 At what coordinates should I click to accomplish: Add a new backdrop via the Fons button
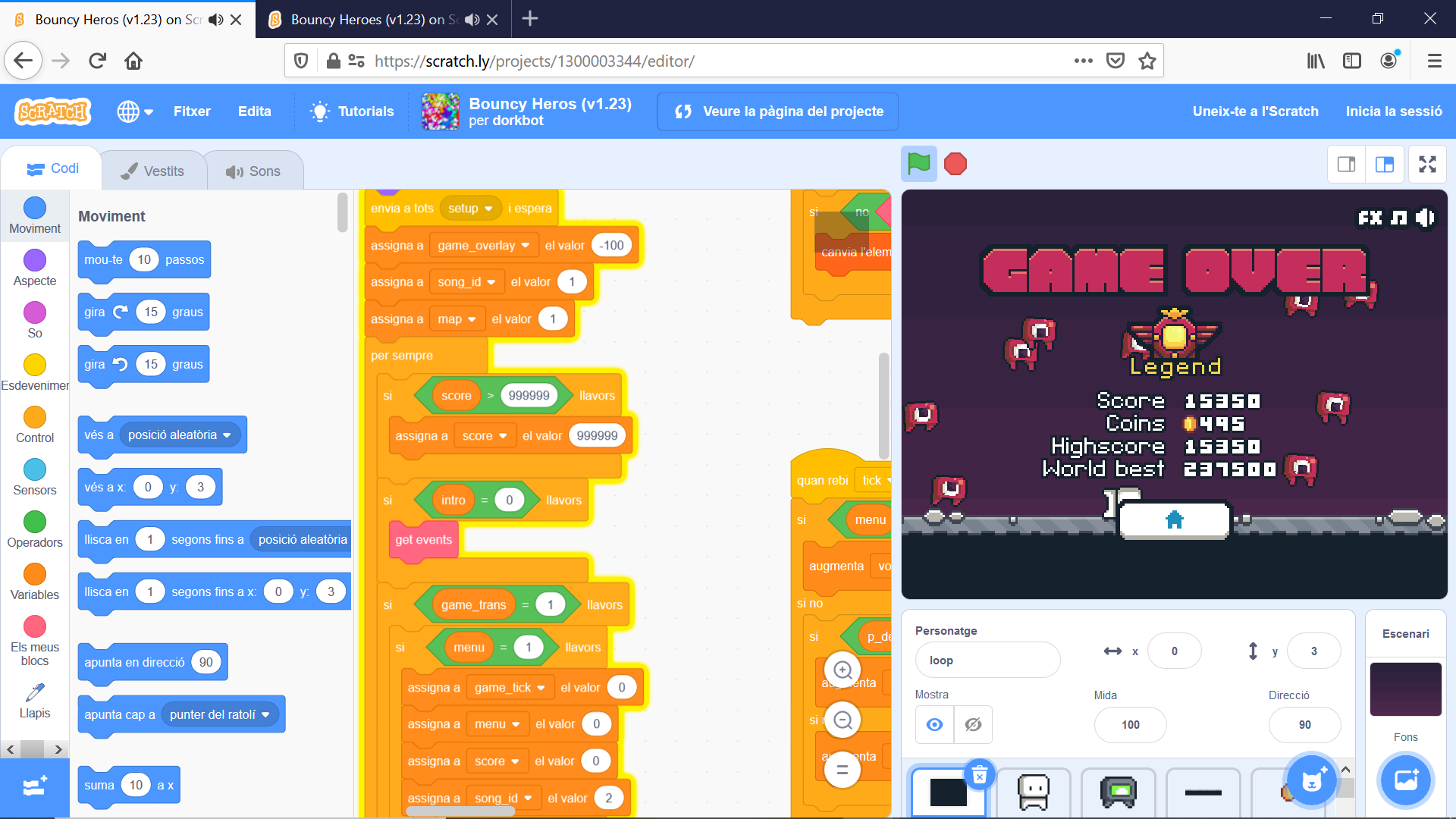point(1405,780)
